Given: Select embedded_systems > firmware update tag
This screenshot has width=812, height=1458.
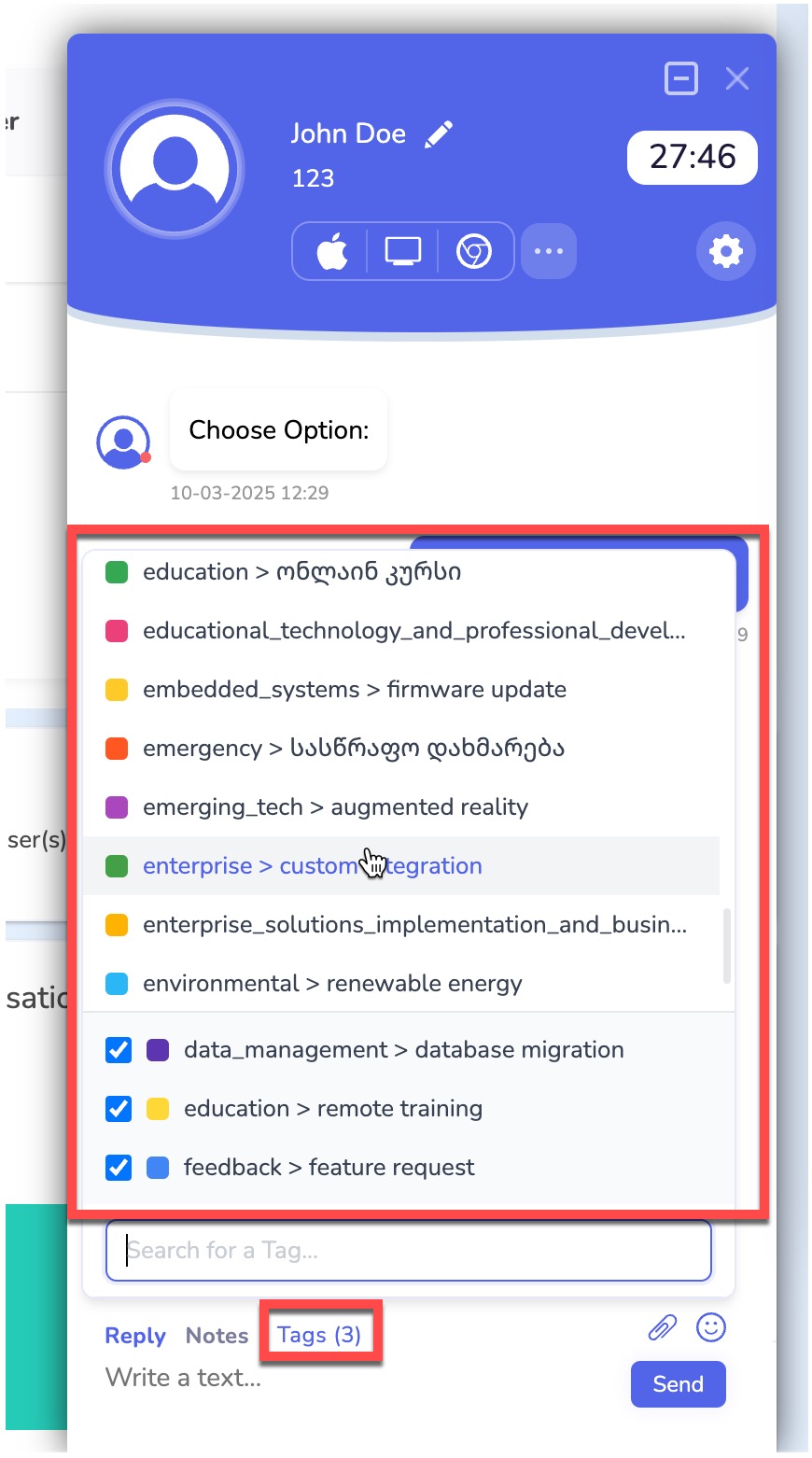Looking at the screenshot, I should [354, 690].
